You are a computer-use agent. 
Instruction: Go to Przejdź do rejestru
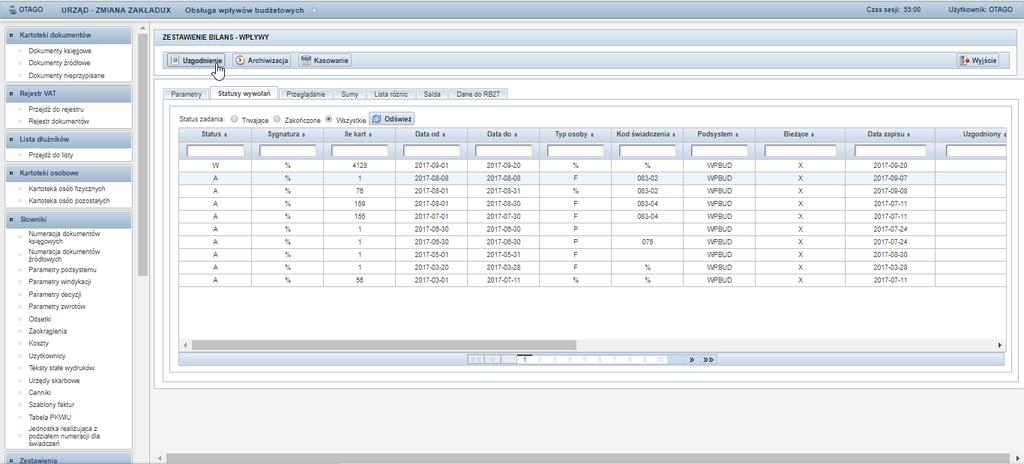[x=56, y=109]
